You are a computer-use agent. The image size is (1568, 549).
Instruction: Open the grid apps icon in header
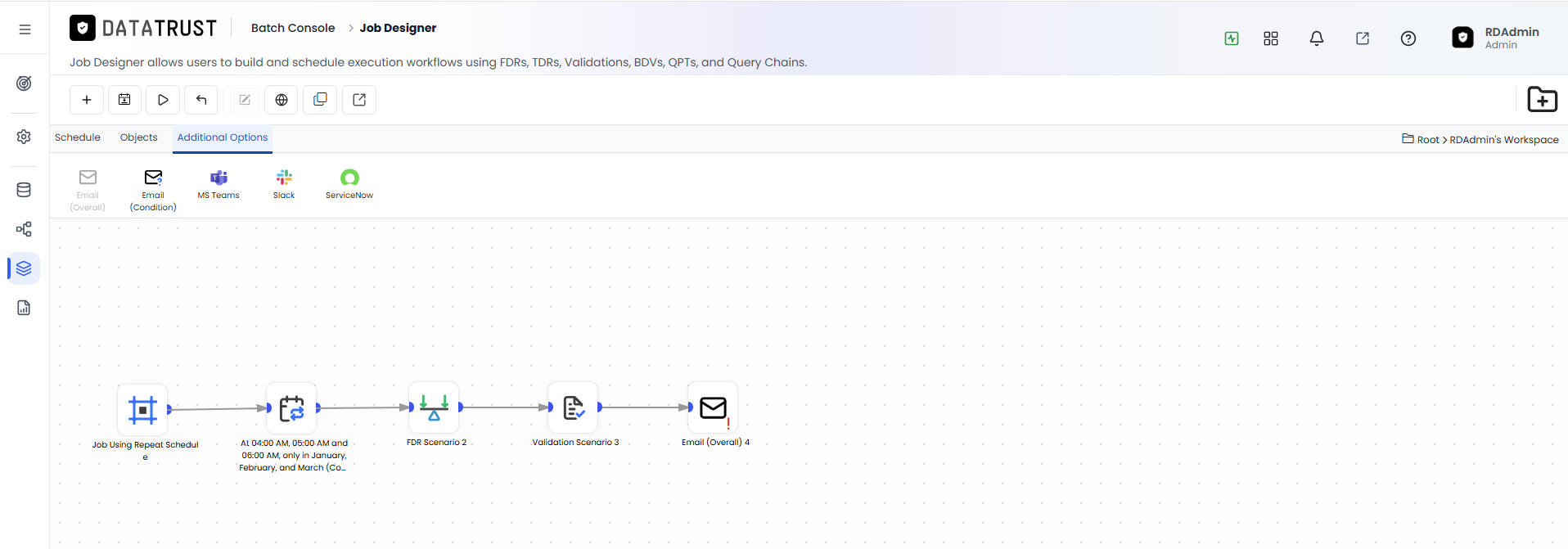(1271, 38)
